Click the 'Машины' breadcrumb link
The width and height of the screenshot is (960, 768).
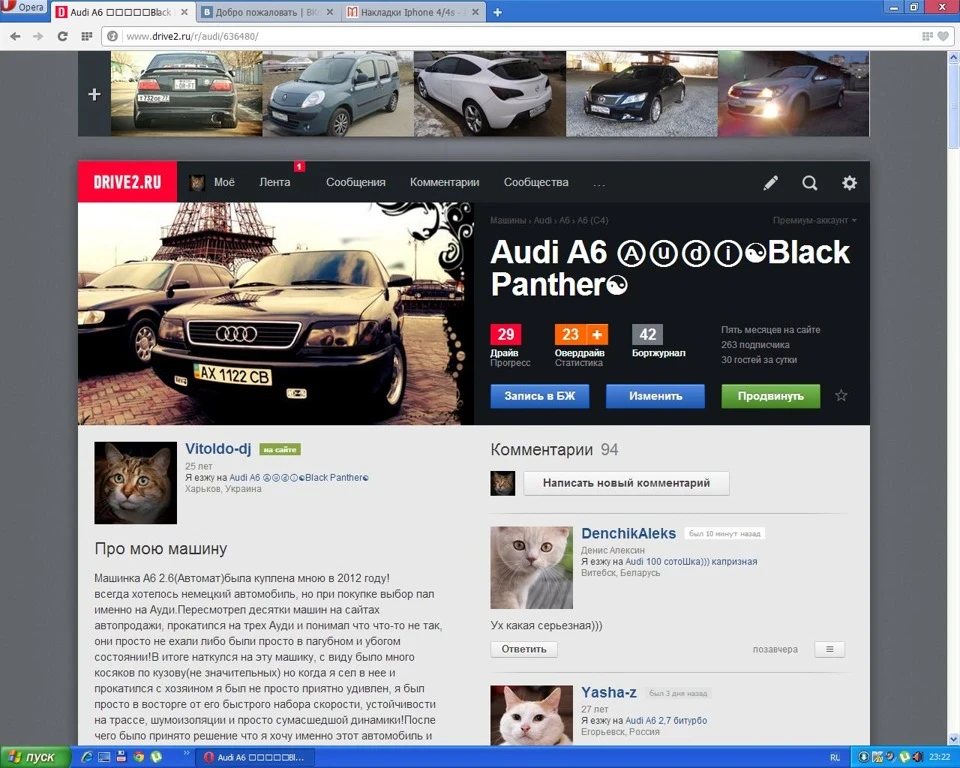coord(508,220)
